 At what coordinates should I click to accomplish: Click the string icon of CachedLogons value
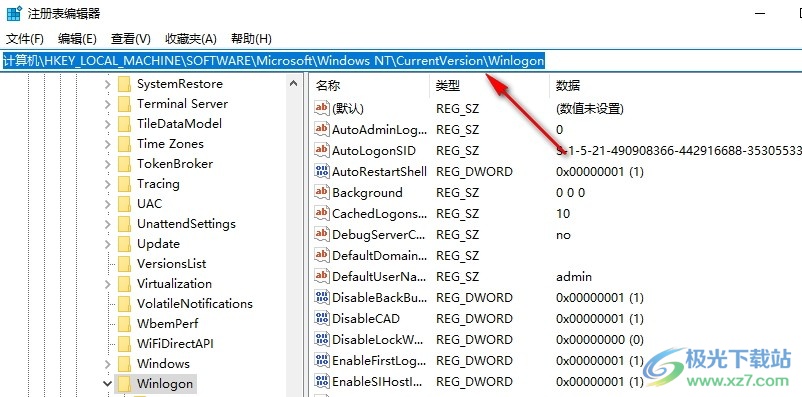[321, 212]
